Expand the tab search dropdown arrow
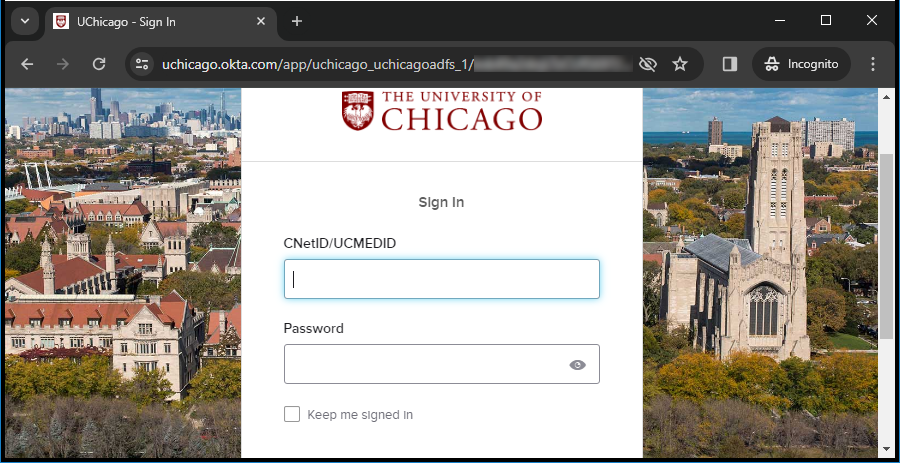Image resolution: width=900 pixels, height=463 pixels. pyautogui.click(x=25, y=21)
